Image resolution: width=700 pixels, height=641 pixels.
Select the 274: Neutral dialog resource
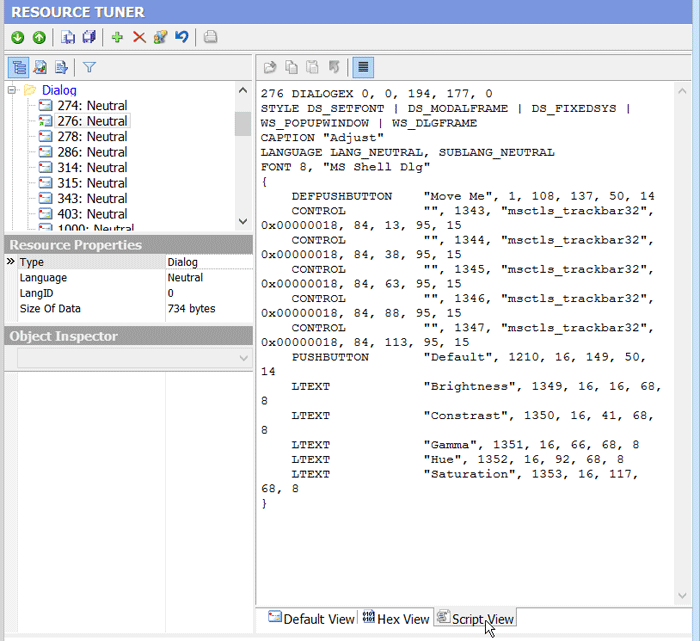pyautogui.click(x=92, y=105)
